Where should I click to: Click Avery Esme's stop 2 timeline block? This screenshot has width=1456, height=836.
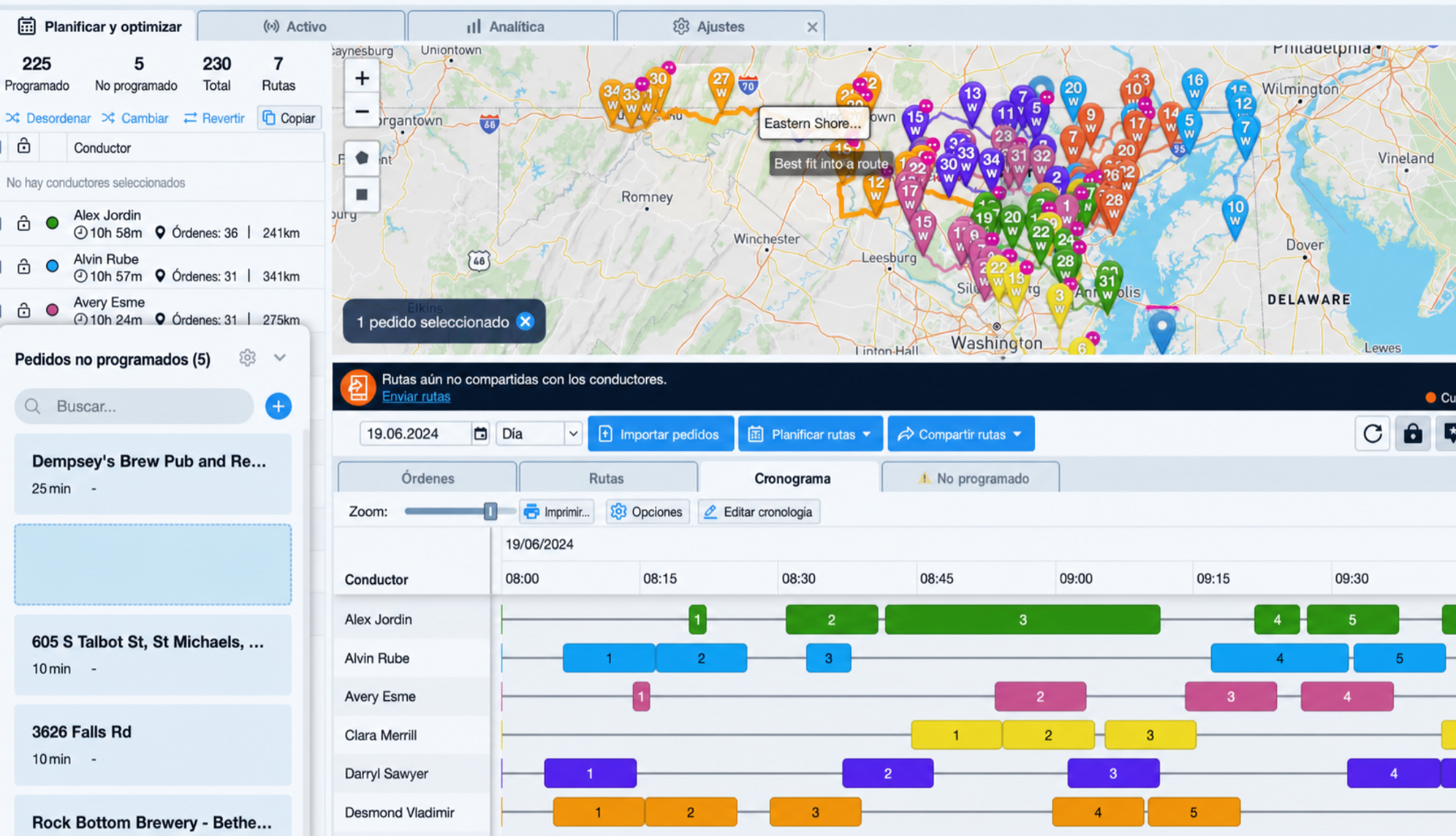tap(1040, 696)
